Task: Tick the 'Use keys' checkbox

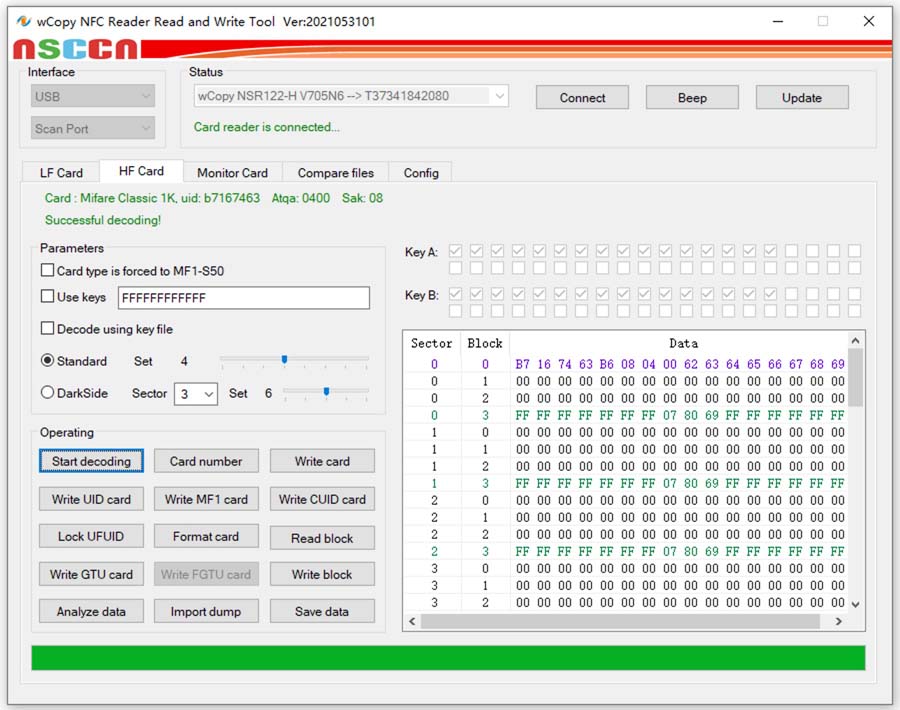Action: pyautogui.click(x=48, y=296)
